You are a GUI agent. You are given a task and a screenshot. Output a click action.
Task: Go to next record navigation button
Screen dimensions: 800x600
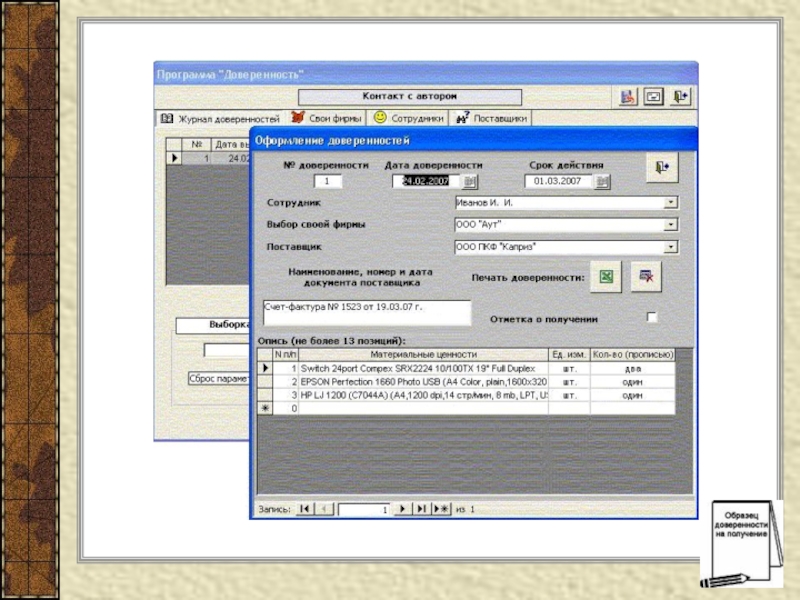pos(403,509)
